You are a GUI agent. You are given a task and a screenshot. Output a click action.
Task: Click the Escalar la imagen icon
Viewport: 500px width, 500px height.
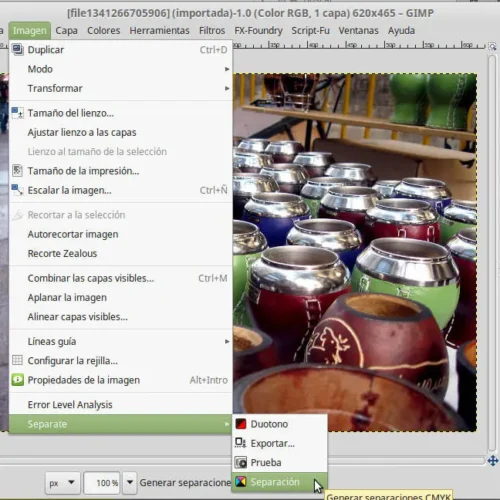pos(17,190)
